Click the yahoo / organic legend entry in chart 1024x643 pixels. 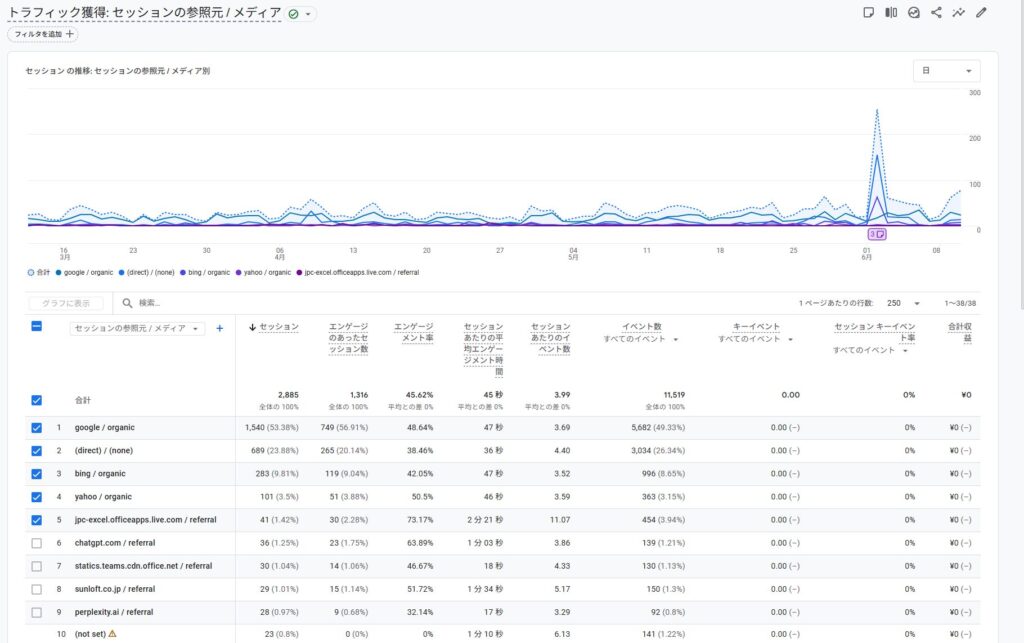click(x=263, y=273)
